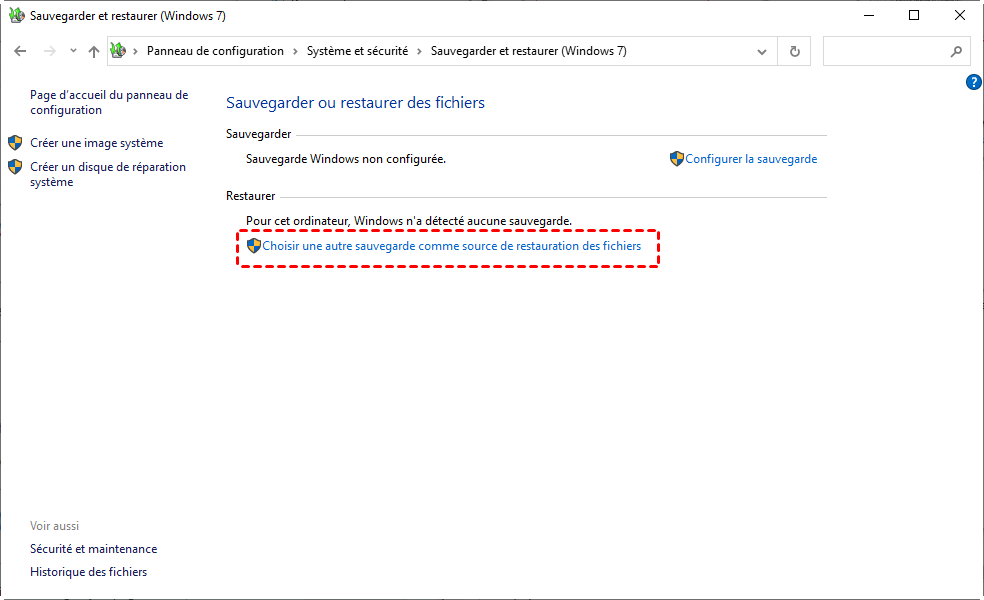Expand chevron after the address bar icon

coord(135,51)
